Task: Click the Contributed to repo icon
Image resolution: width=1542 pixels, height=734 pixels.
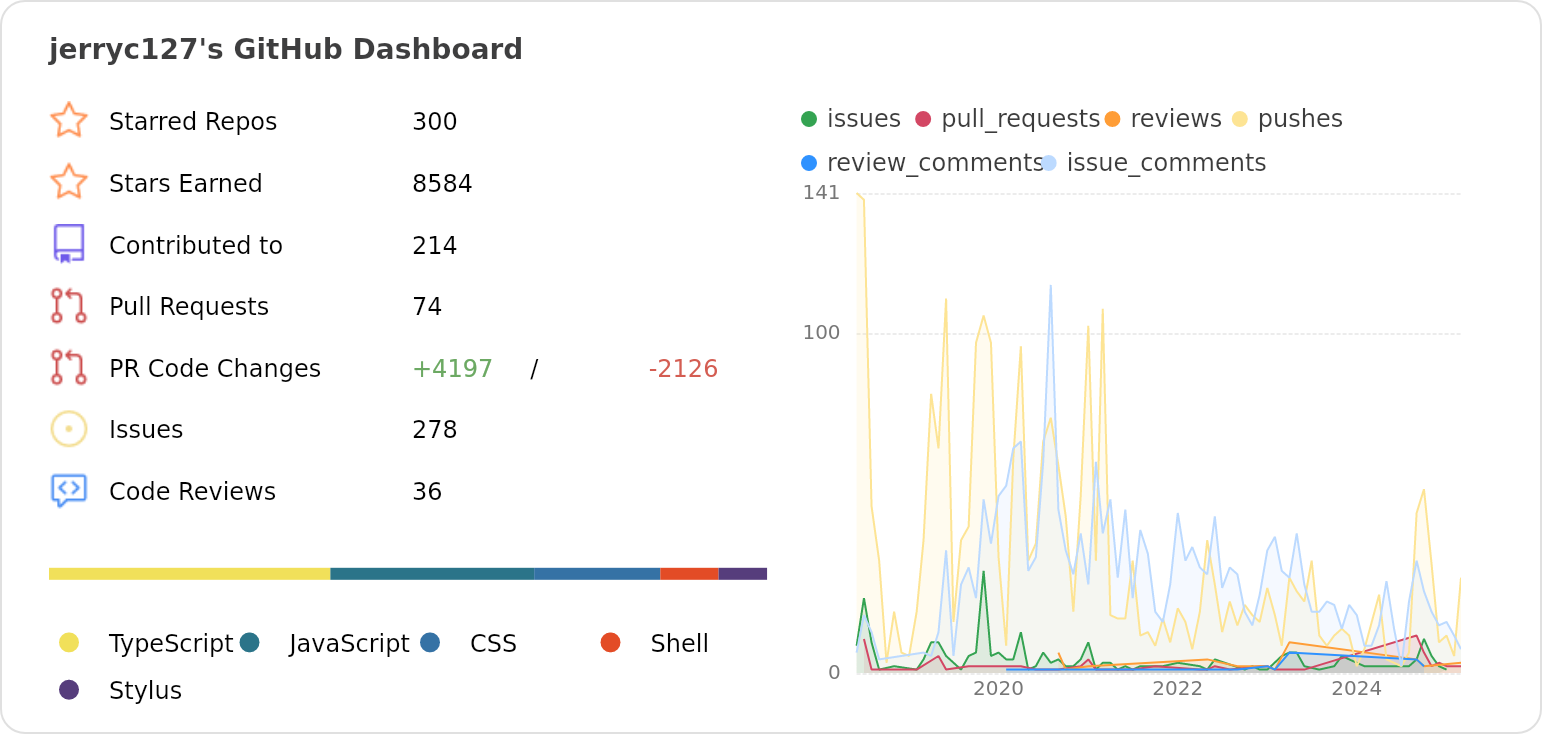Action: click(69, 244)
